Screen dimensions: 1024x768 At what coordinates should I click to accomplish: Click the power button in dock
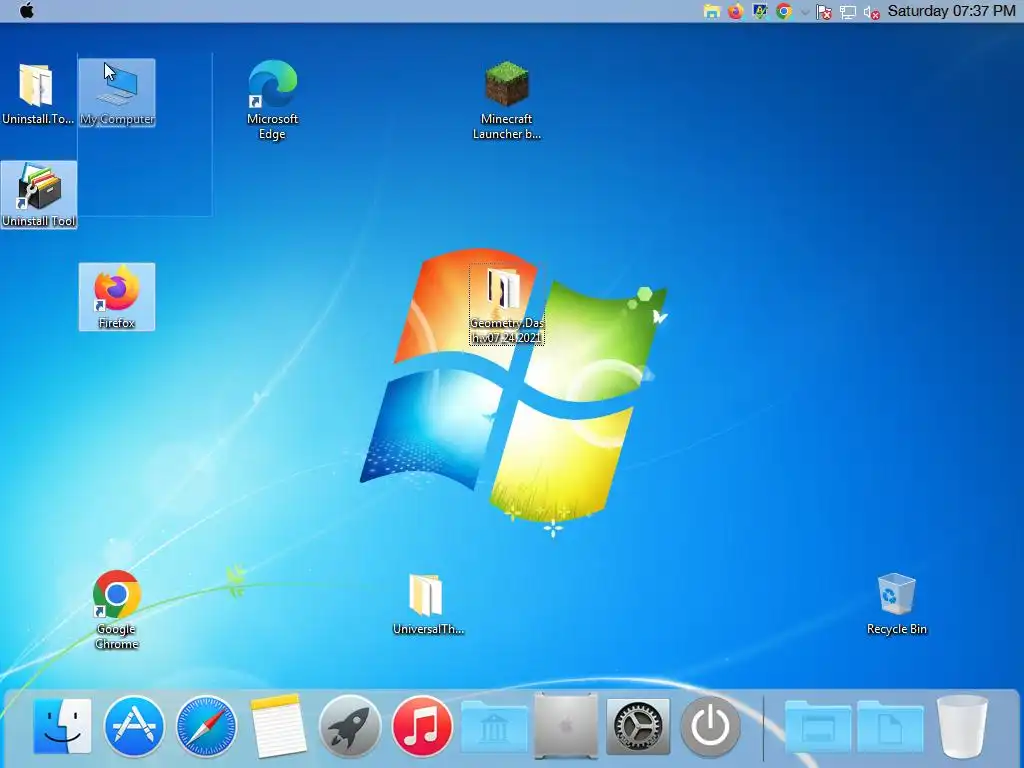(x=710, y=726)
